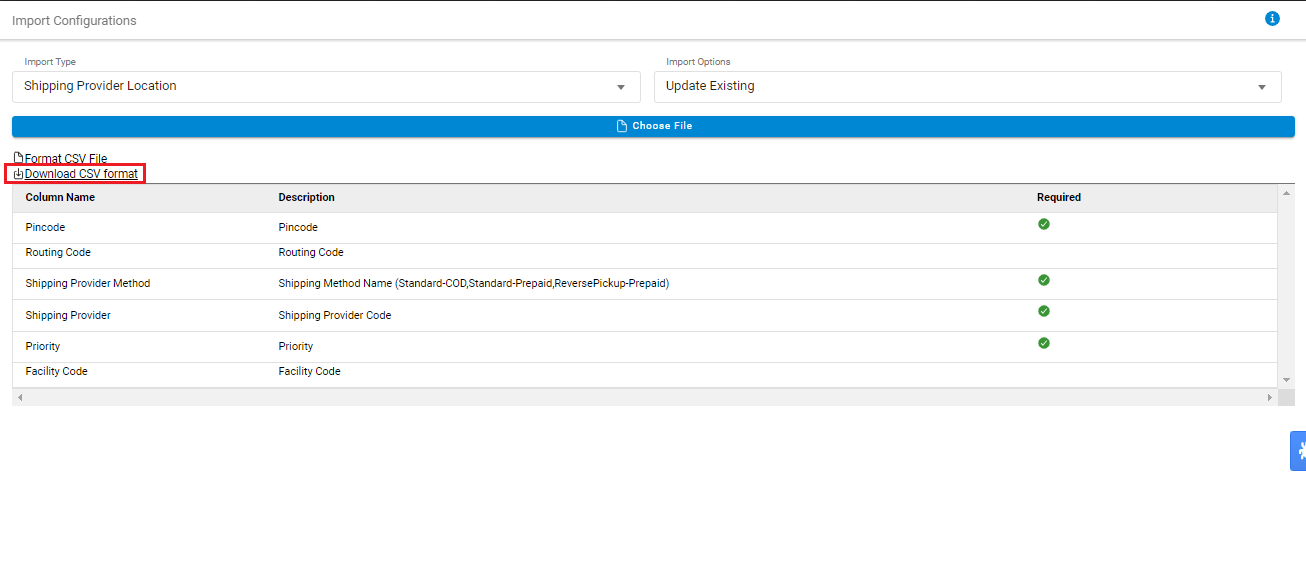The image size is (1306, 573).
Task: Click the Priority row's required checkmark
Action: (1044, 343)
